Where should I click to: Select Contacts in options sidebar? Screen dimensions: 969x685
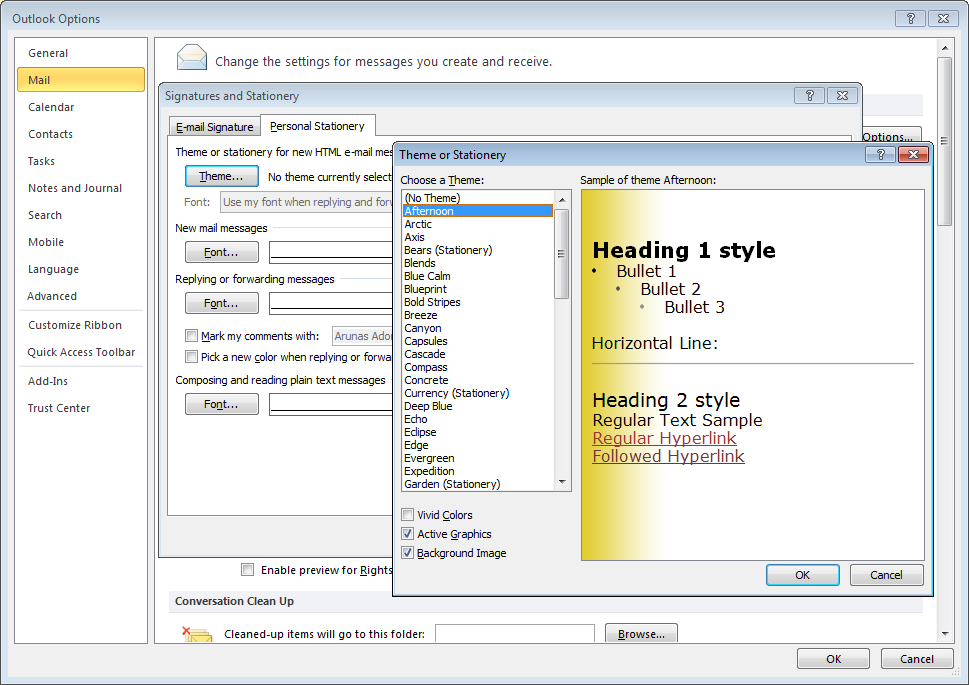coord(81,134)
